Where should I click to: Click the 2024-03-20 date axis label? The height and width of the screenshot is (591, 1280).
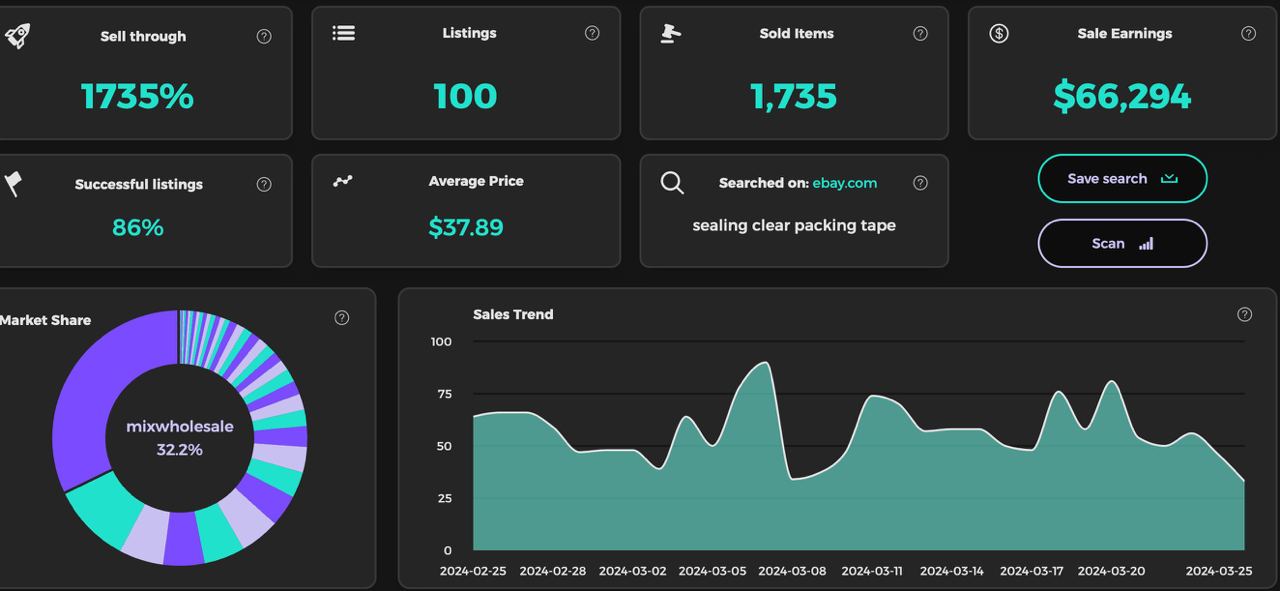1112,571
